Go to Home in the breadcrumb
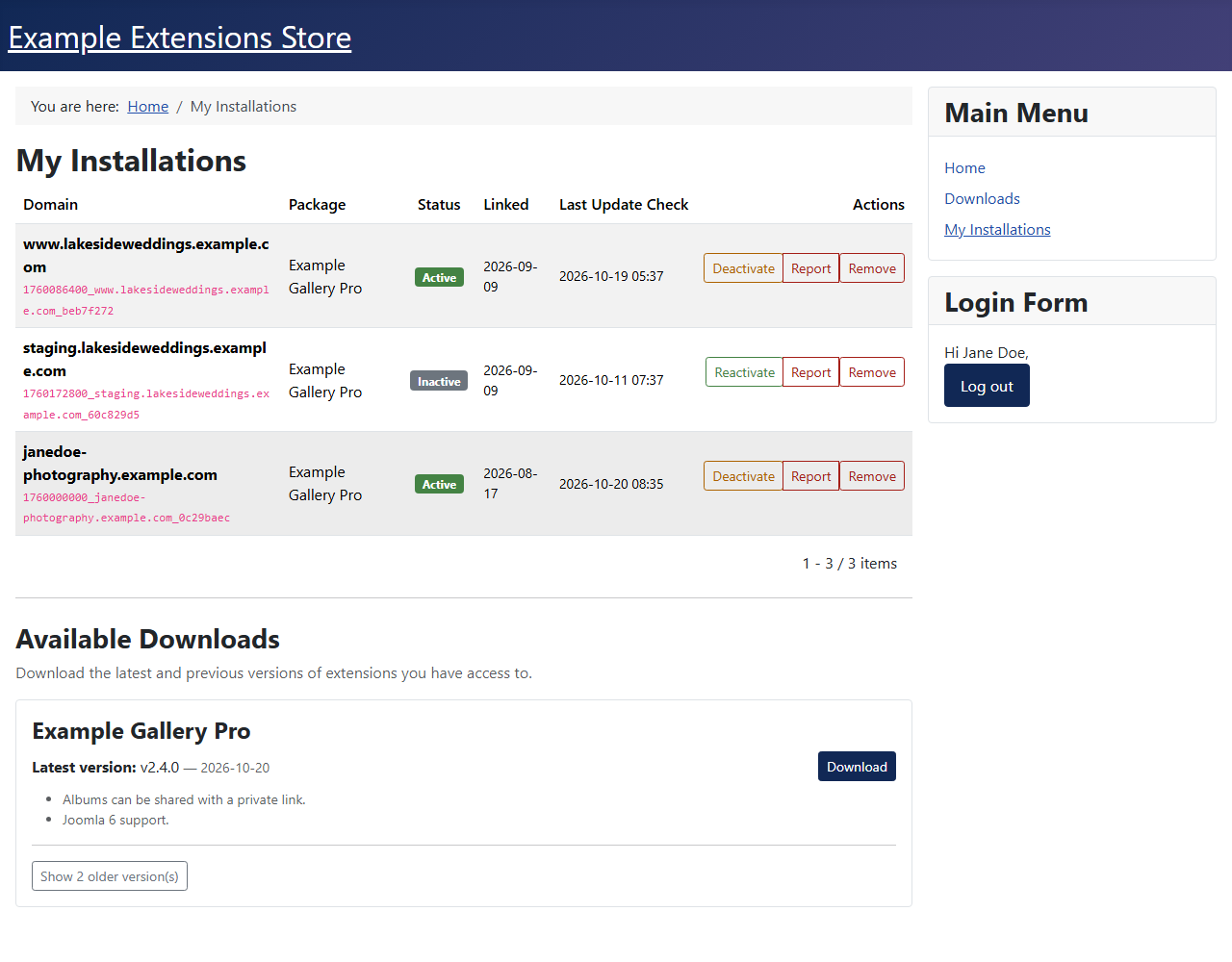This screenshot has width=1232, height=962. (x=148, y=107)
